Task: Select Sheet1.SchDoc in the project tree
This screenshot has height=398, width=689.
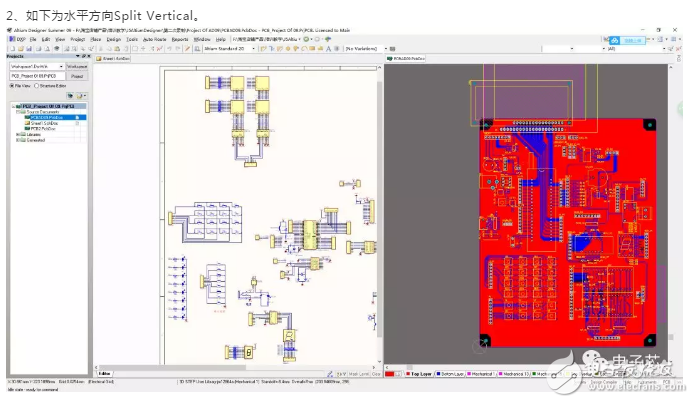Action: point(44,123)
